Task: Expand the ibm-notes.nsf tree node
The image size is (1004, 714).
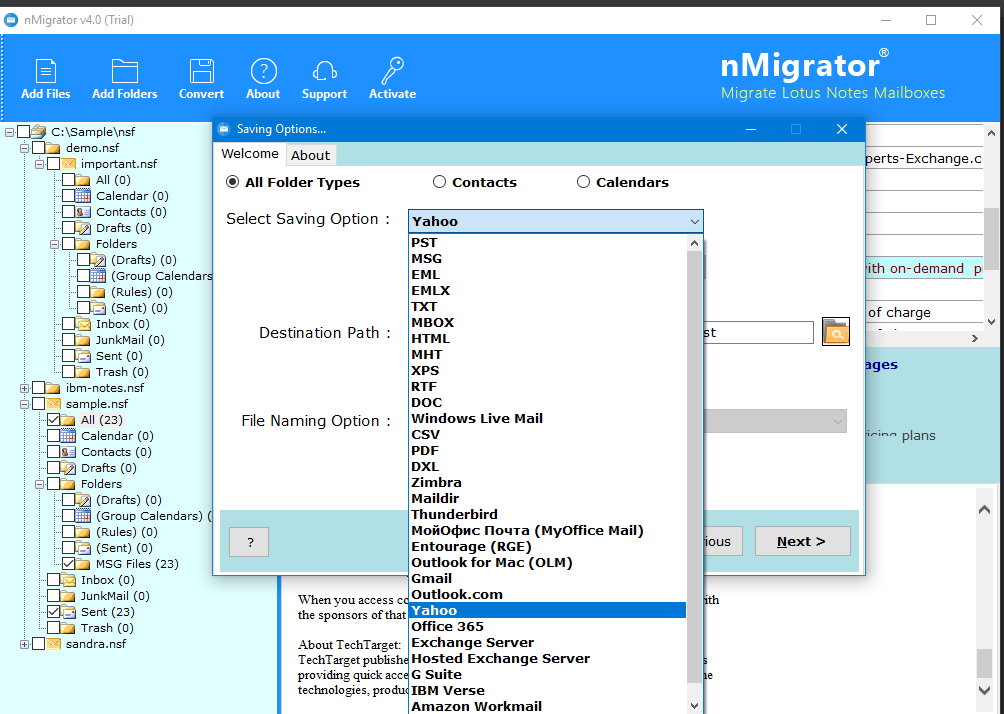Action: click(x=24, y=388)
